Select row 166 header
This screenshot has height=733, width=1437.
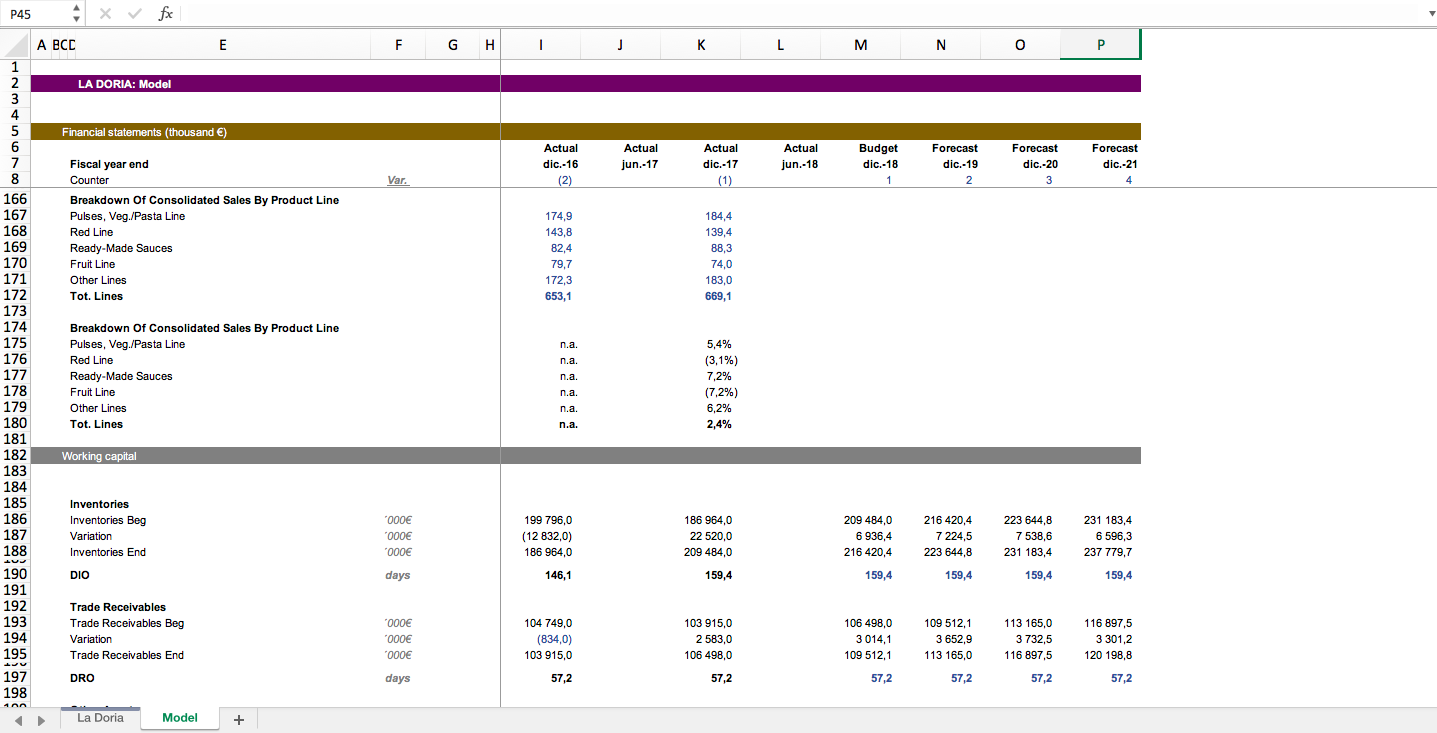[15, 200]
